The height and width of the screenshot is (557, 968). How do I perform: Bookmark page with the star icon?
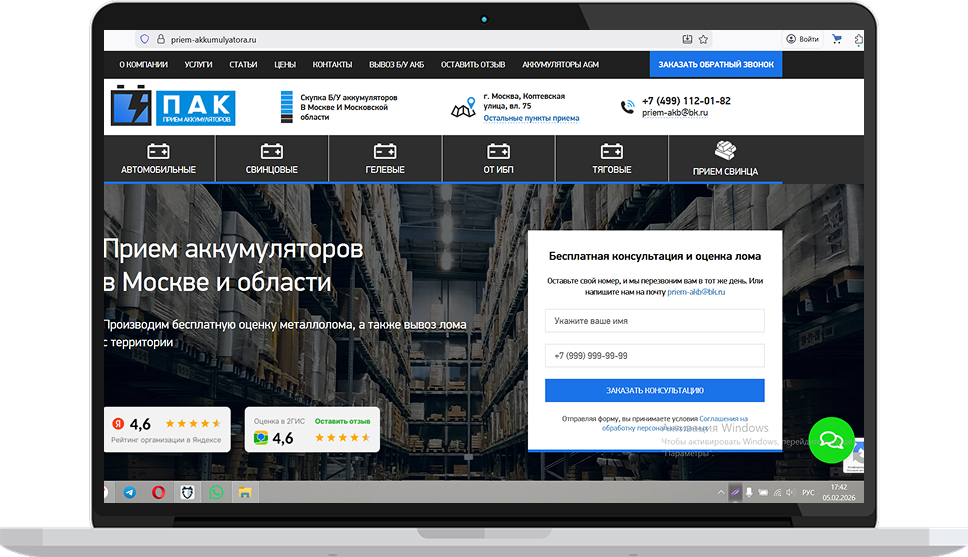[703, 39]
